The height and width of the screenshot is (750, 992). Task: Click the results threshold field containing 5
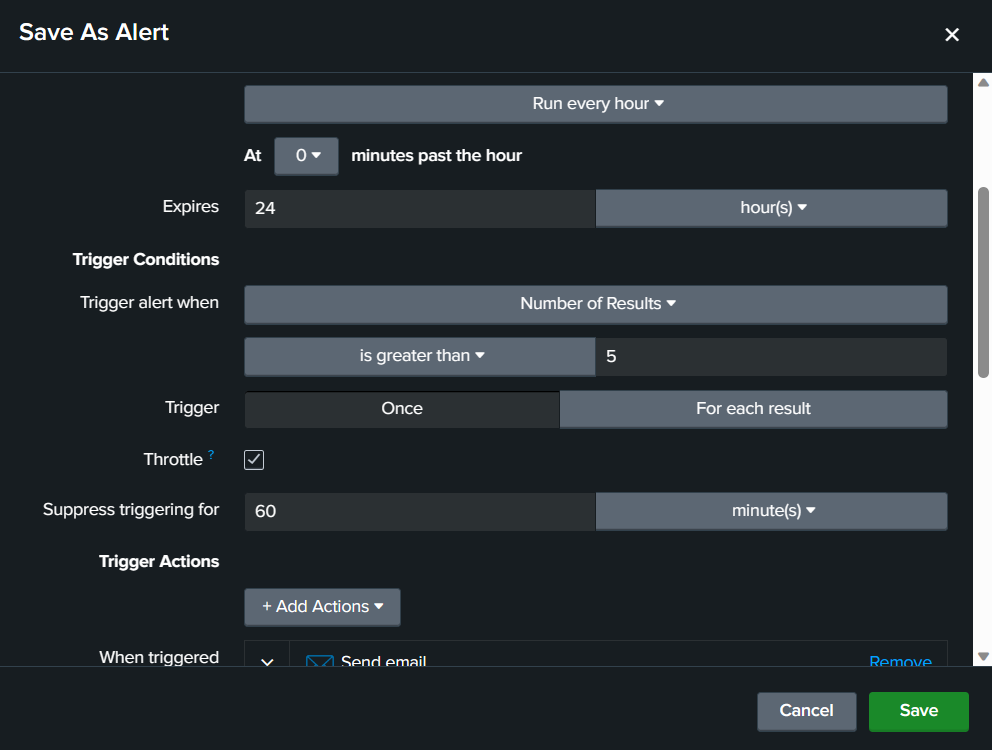(771, 356)
